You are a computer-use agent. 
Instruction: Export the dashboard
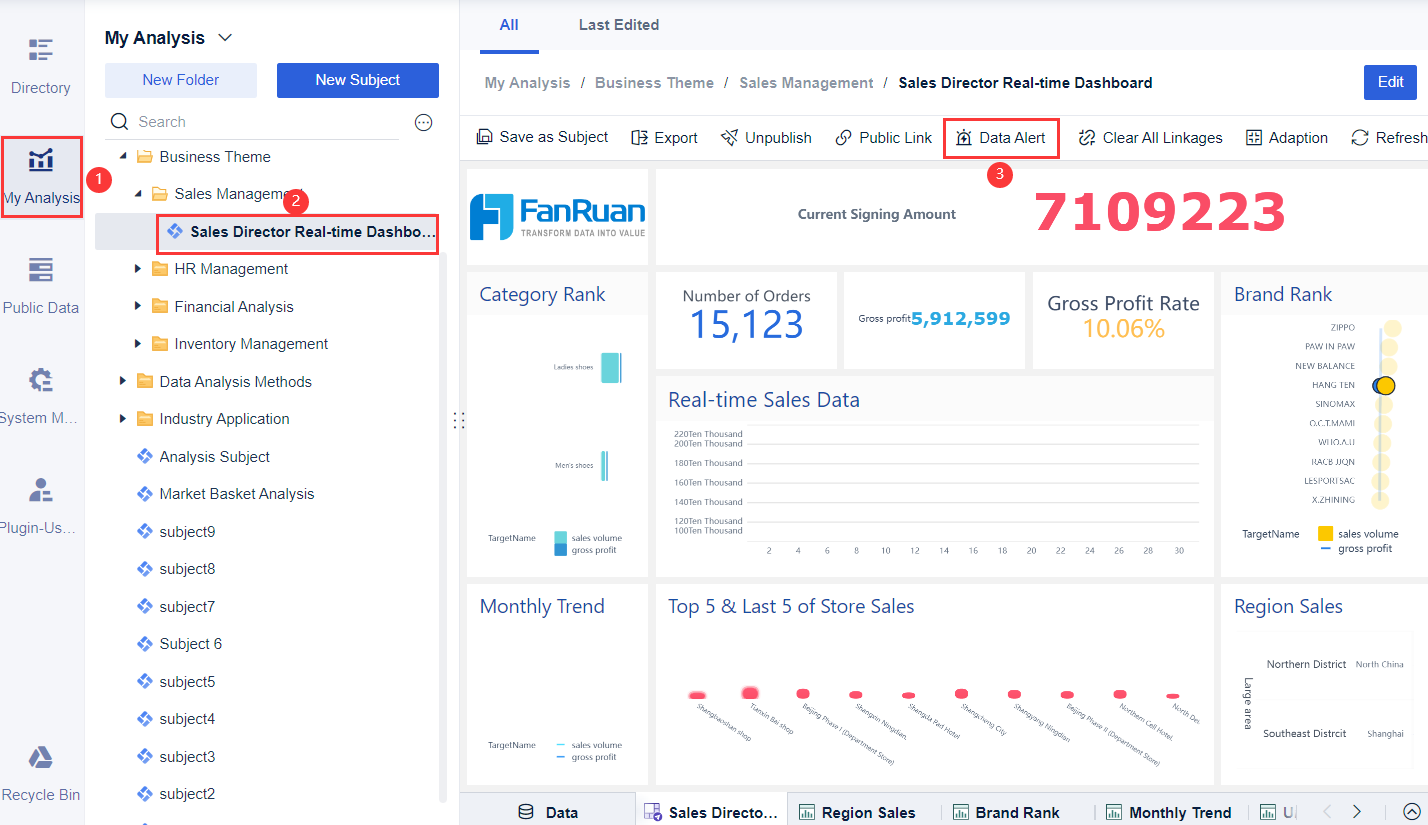(x=664, y=137)
